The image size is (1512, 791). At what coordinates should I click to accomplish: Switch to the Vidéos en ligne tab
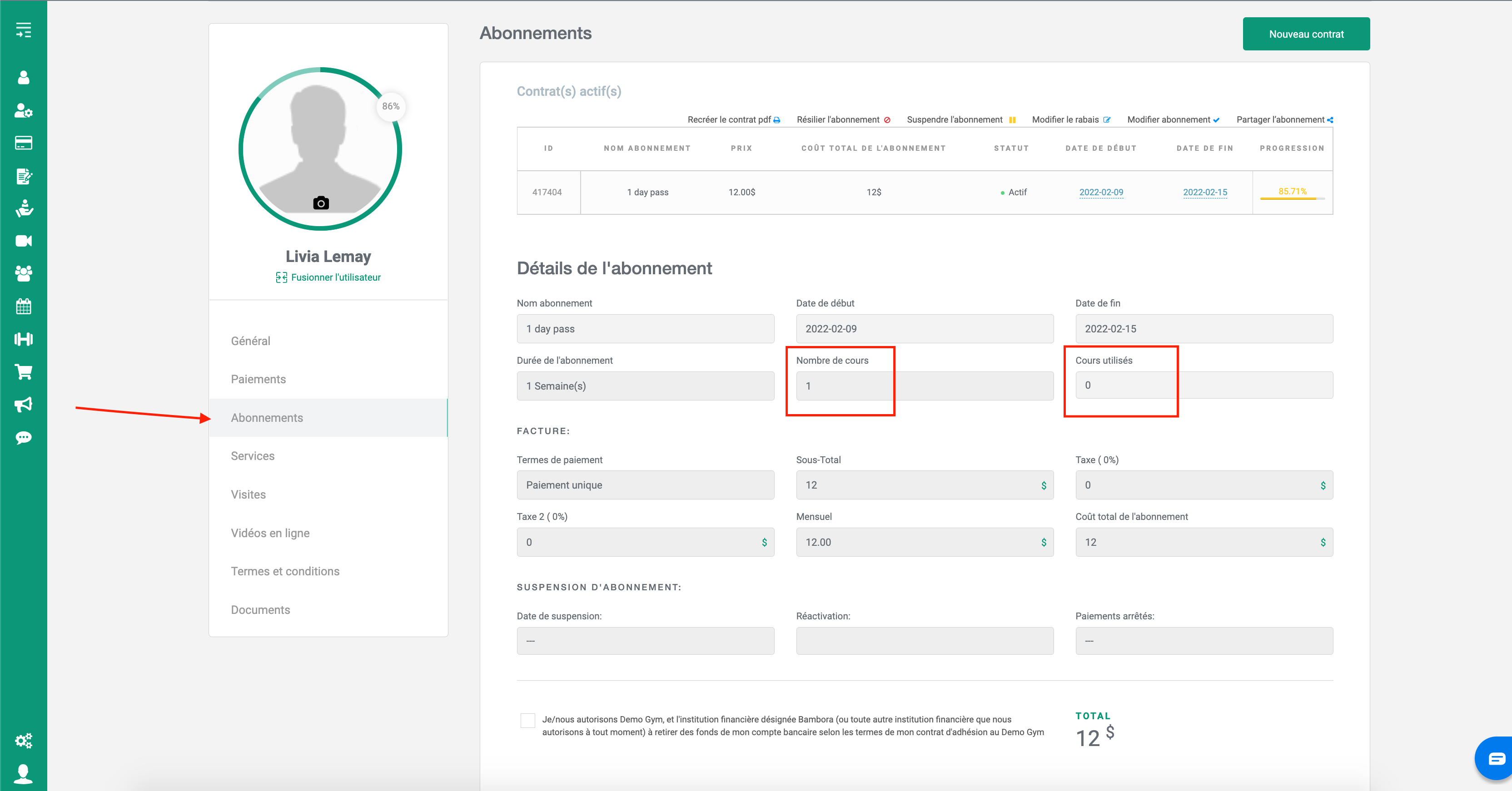pos(270,533)
